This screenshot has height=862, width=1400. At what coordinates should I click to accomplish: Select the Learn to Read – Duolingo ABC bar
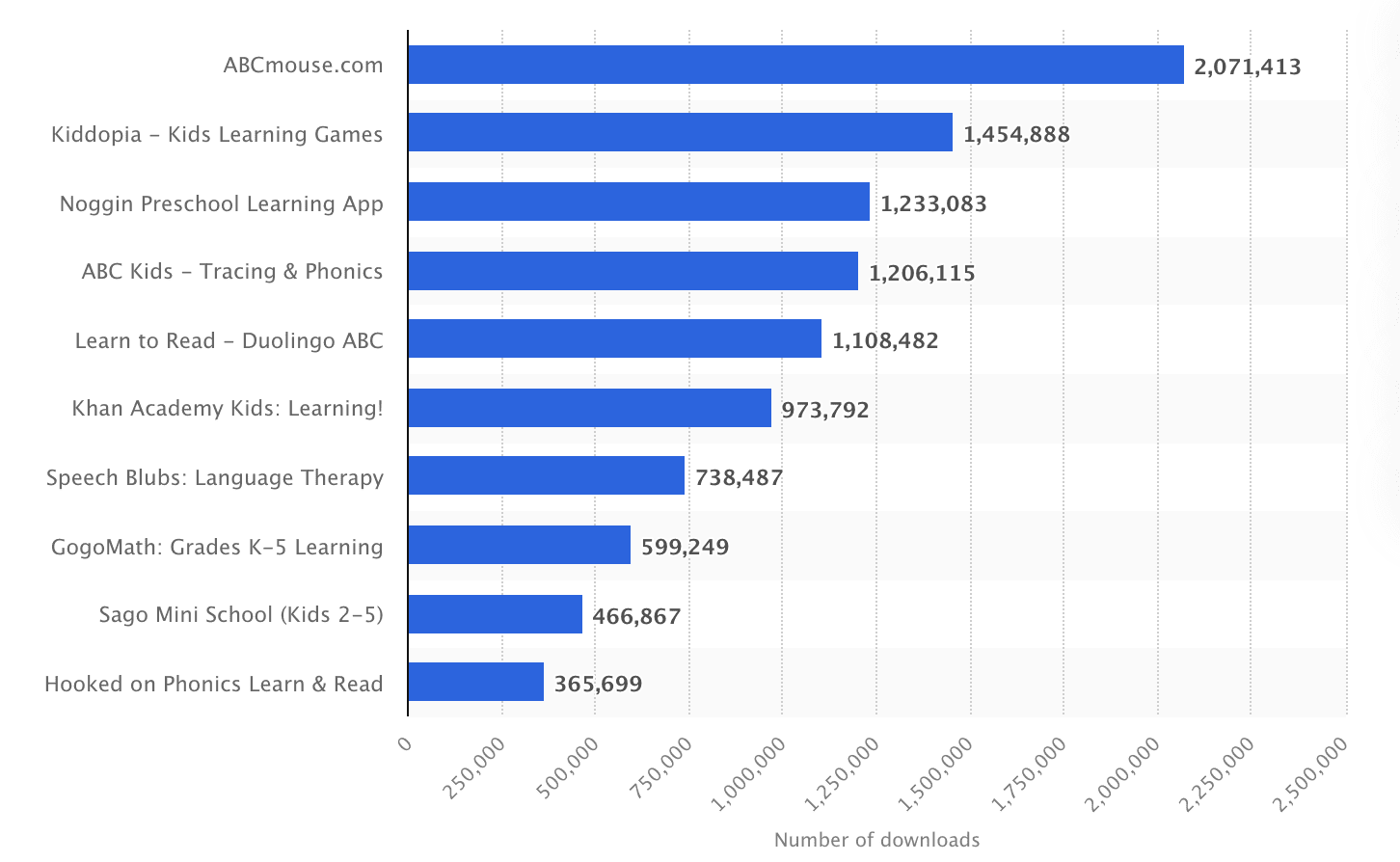click(614, 338)
